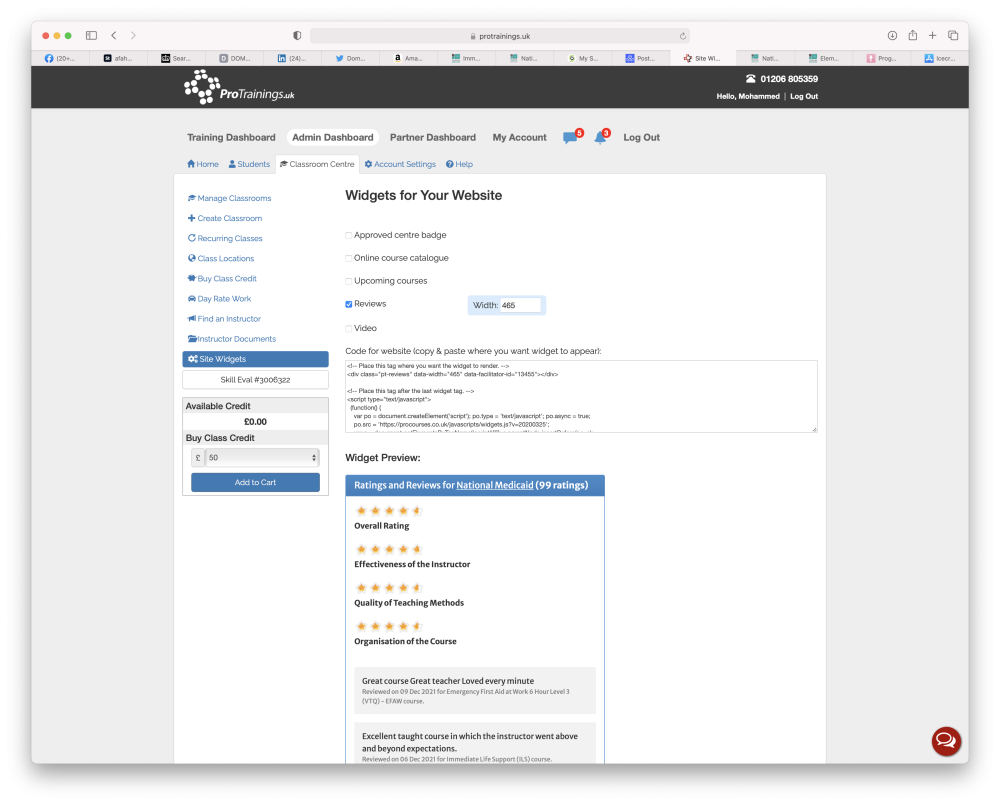Uncheck the Reviews checkbox
Image resolution: width=1000 pixels, height=805 pixels.
click(349, 304)
